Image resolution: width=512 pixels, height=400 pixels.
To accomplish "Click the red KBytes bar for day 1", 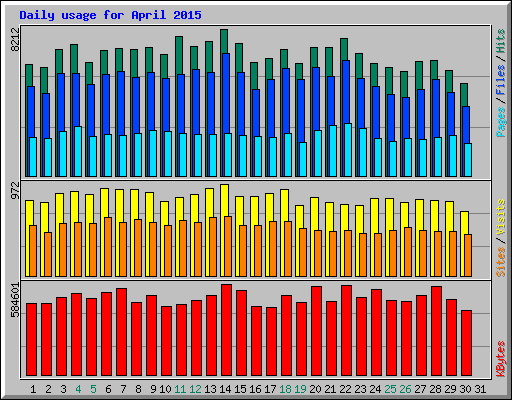I will coord(31,339).
